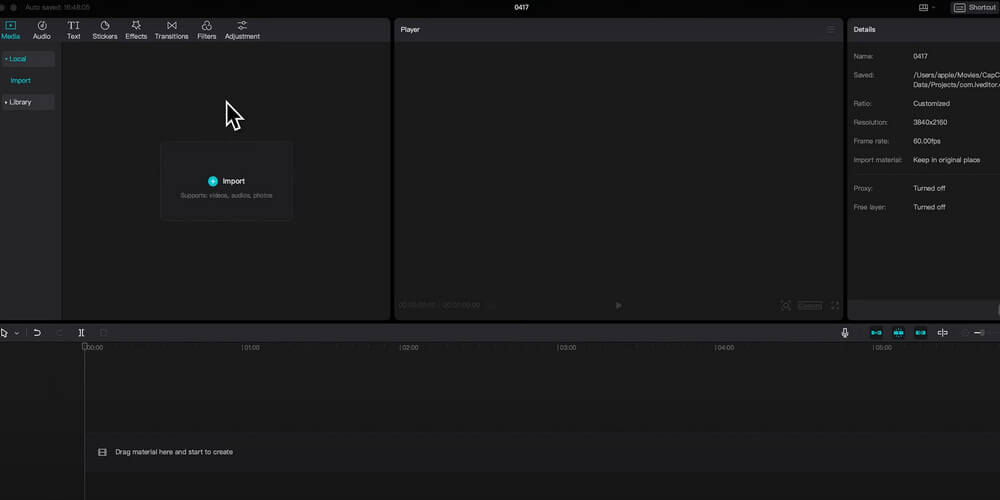This screenshot has width=1000, height=500.
Task: Click the 01:00 mark on timeline ruler
Action: click(x=251, y=348)
